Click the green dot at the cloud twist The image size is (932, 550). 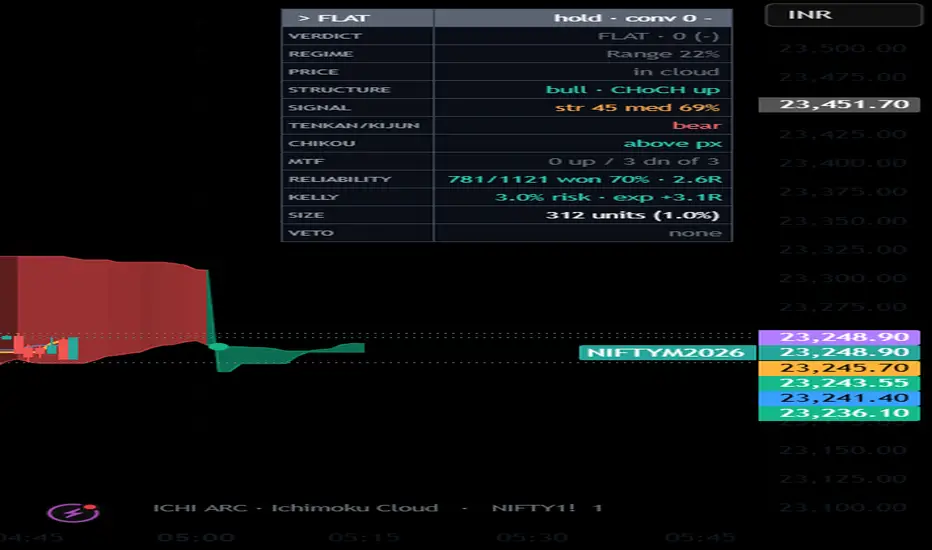pyautogui.click(x=218, y=347)
